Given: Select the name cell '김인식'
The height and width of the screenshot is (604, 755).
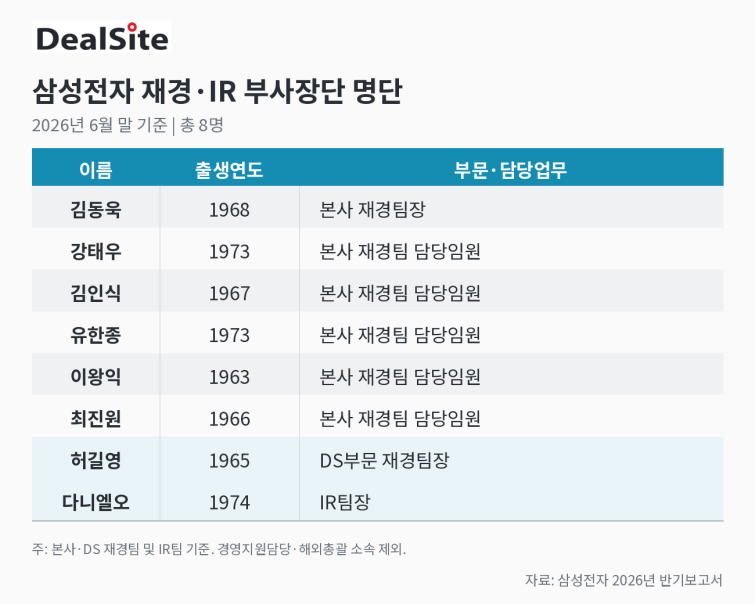Looking at the screenshot, I should 96,293.
